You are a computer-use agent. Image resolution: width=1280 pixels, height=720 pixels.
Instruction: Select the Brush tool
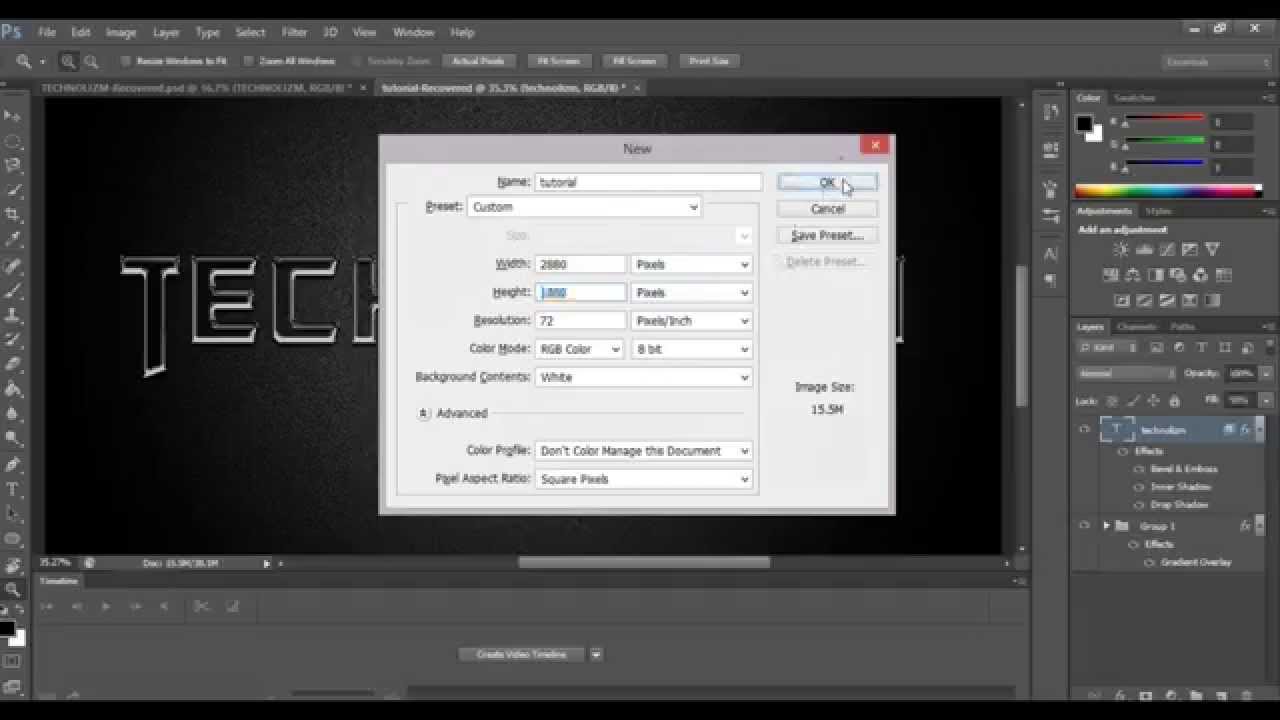pyautogui.click(x=13, y=291)
